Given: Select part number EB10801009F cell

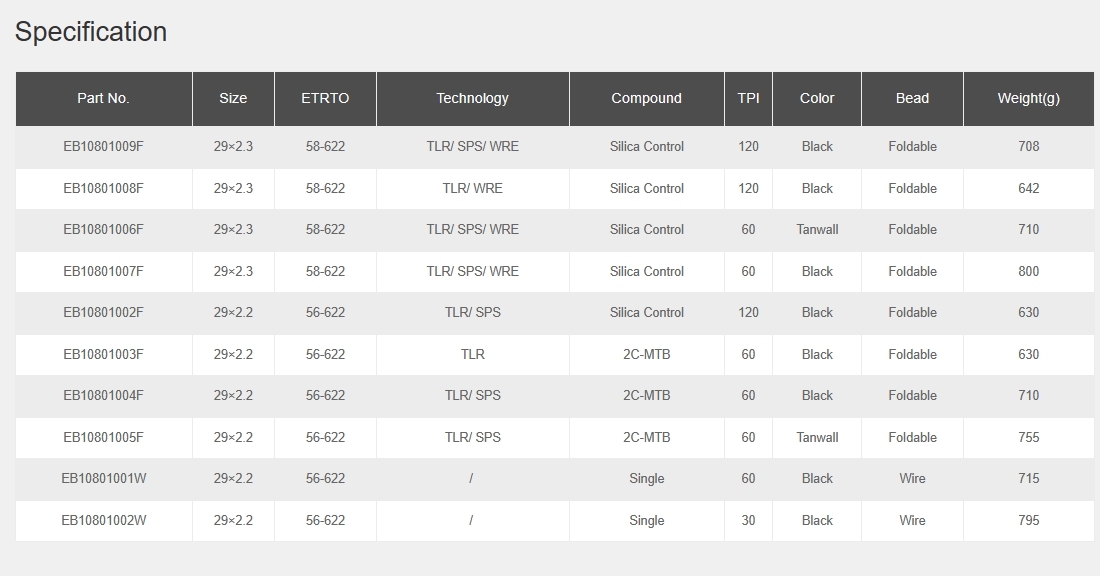Looking at the screenshot, I should [104, 147].
